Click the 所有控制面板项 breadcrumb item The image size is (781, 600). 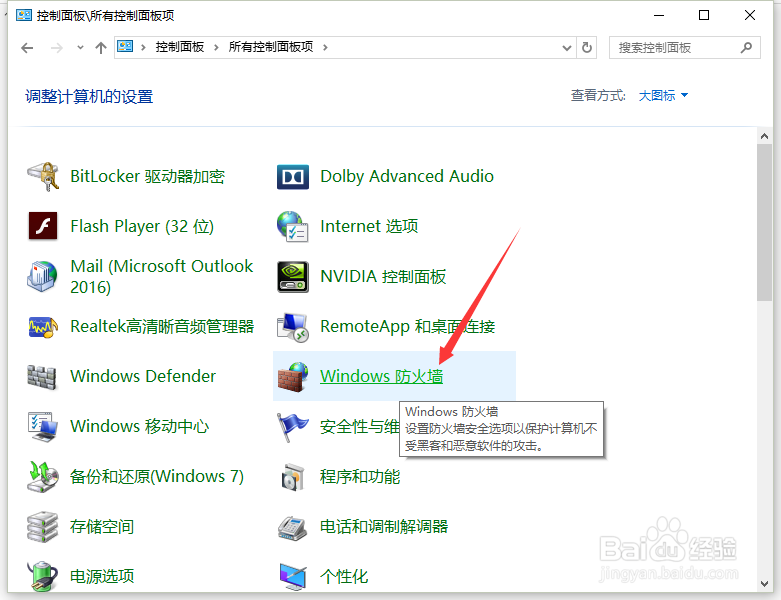(271, 47)
